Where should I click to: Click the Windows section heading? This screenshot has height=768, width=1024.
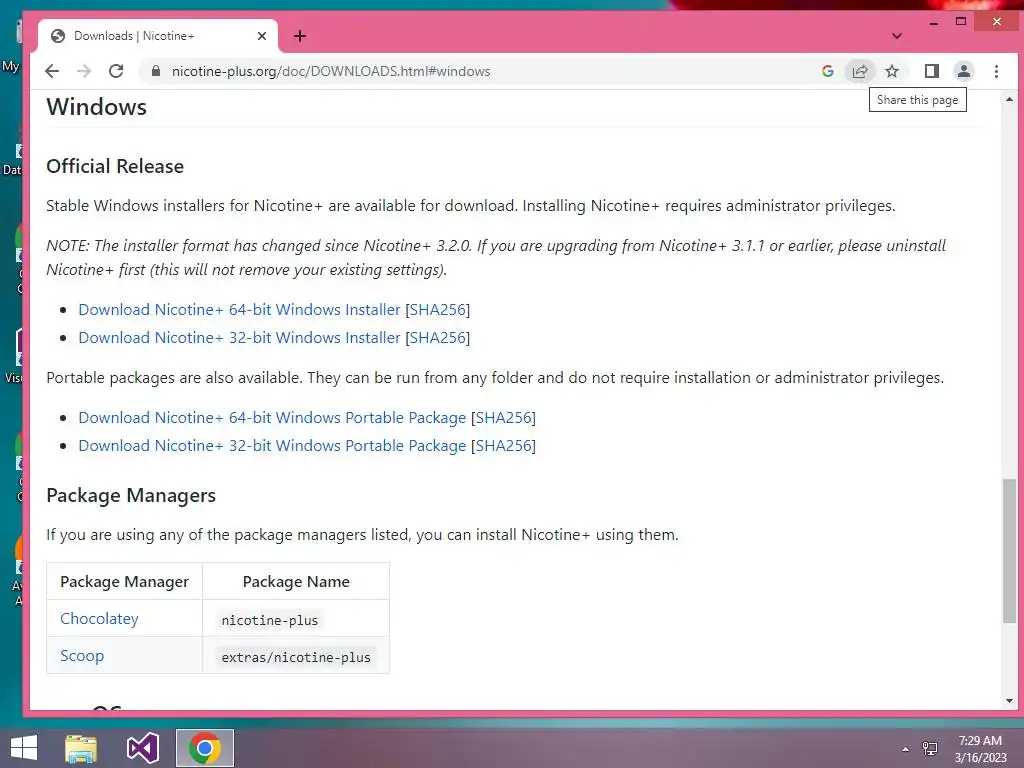pyautogui.click(x=97, y=106)
